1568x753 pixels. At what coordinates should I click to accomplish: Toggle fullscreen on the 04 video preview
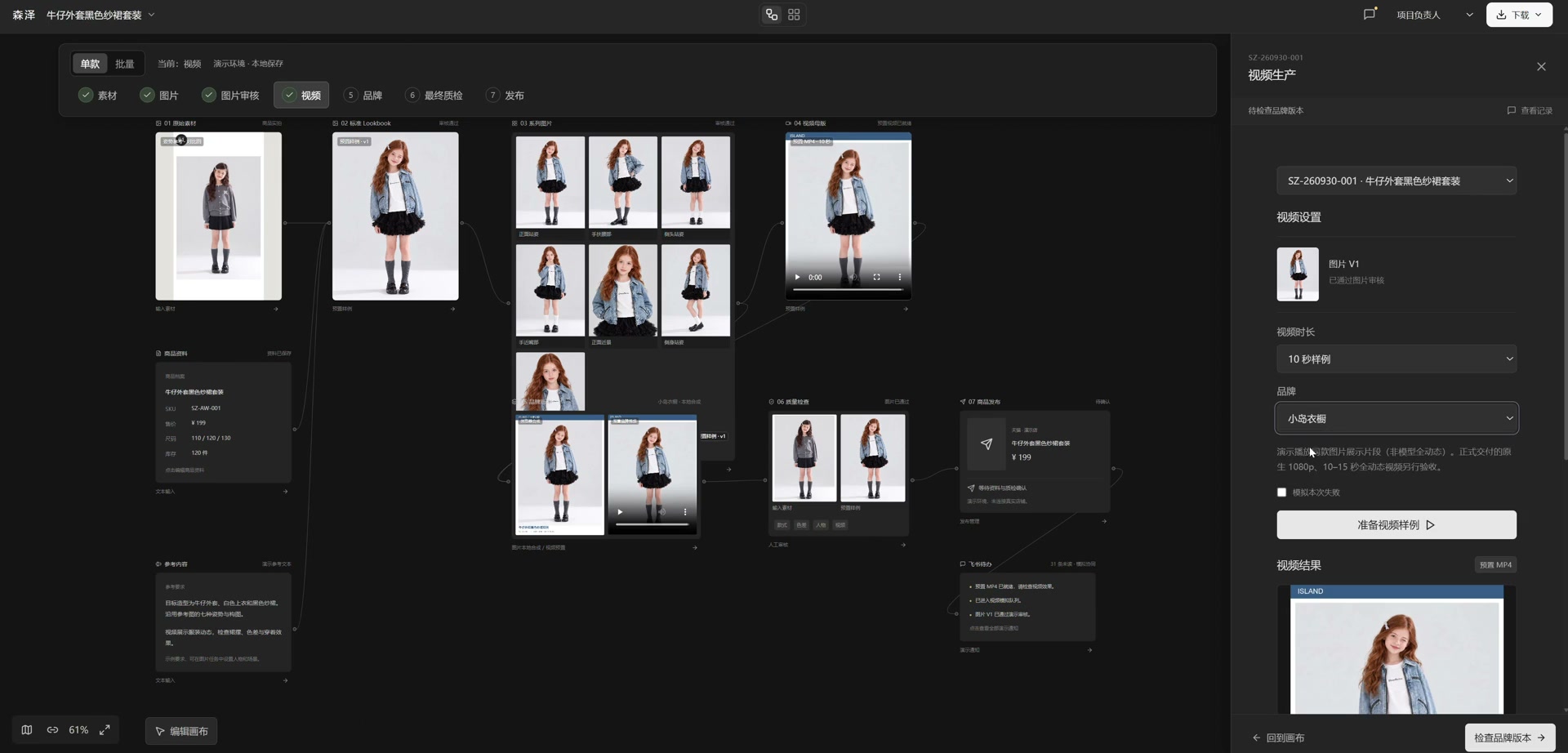(876, 277)
